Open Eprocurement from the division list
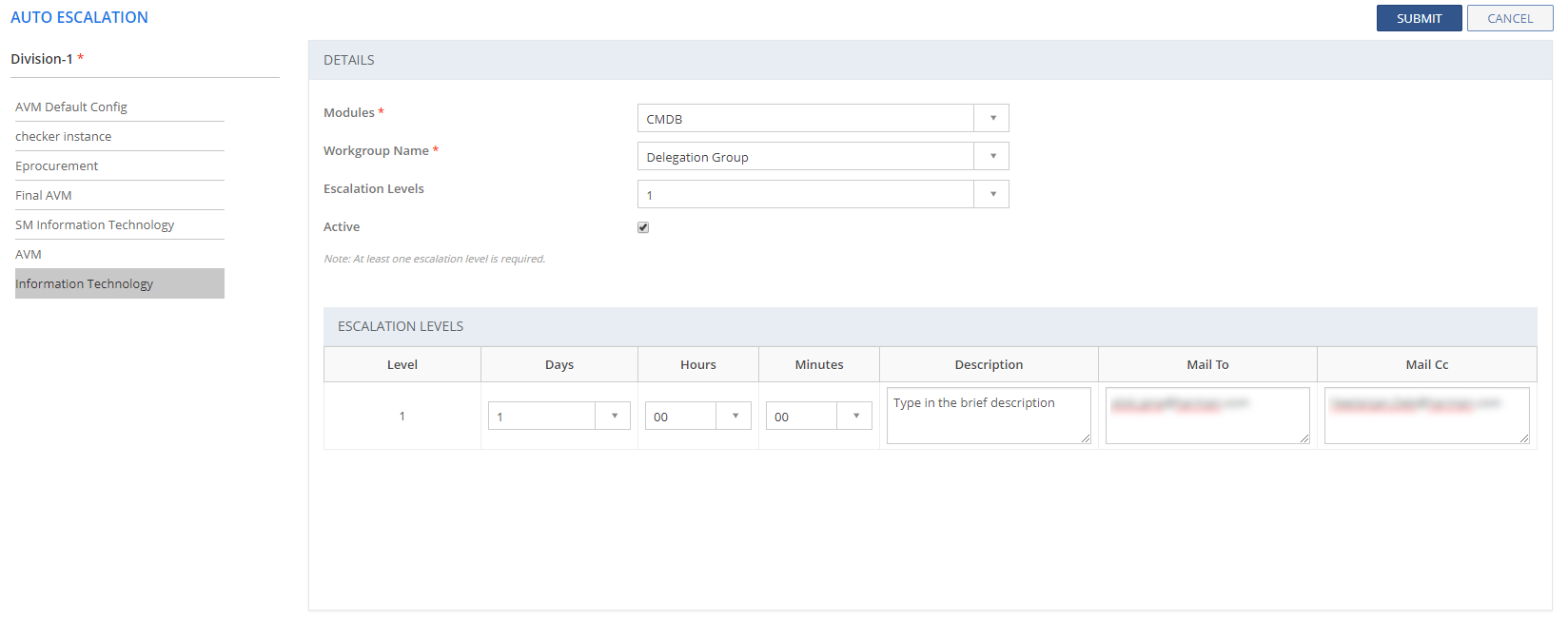Viewport: 1568px width, 622px height. coord(57,166)
